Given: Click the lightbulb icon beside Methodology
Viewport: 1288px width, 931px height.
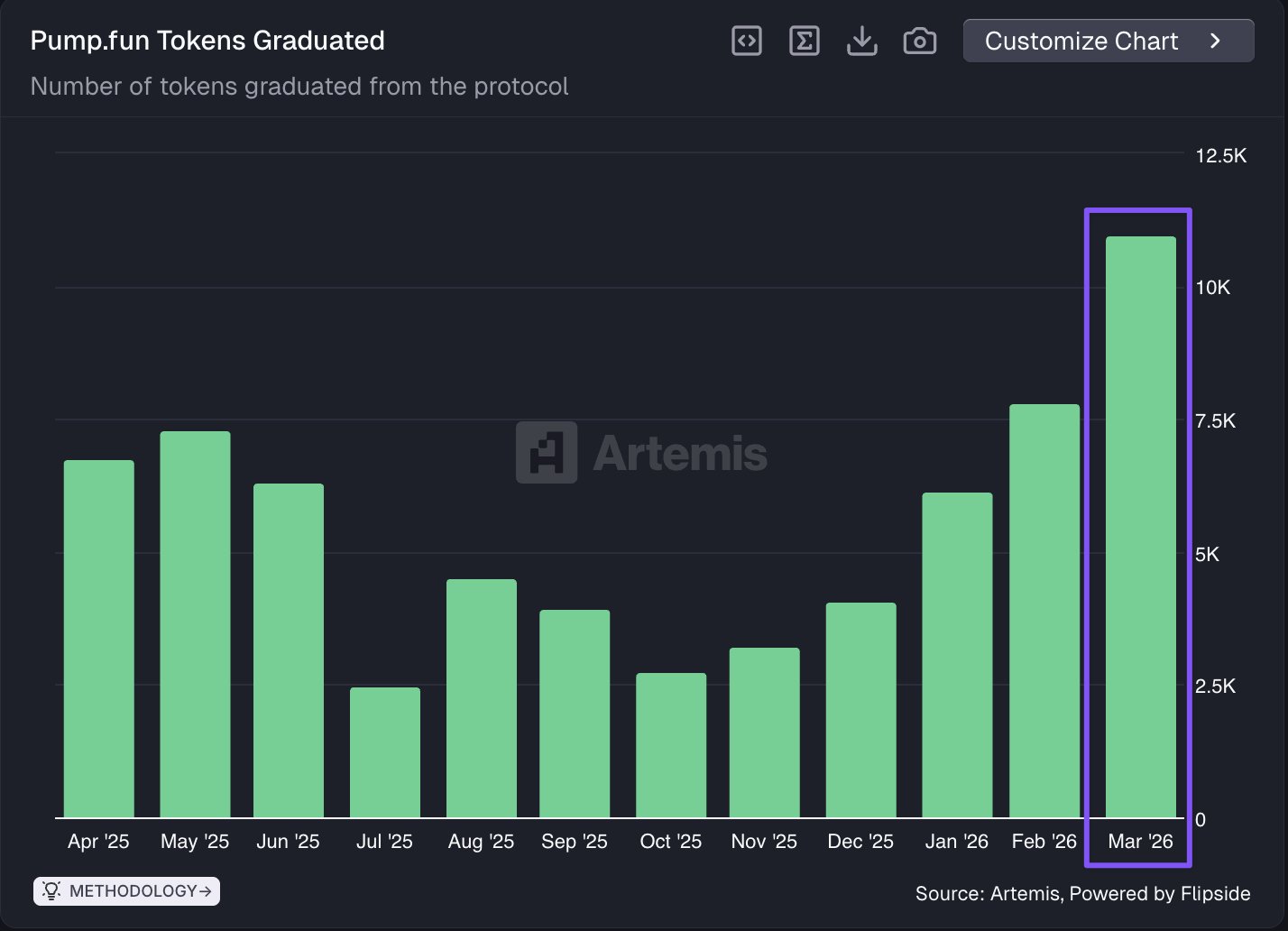Looking at the screenshot, I should pyautogui.click(x=51, y=891).
